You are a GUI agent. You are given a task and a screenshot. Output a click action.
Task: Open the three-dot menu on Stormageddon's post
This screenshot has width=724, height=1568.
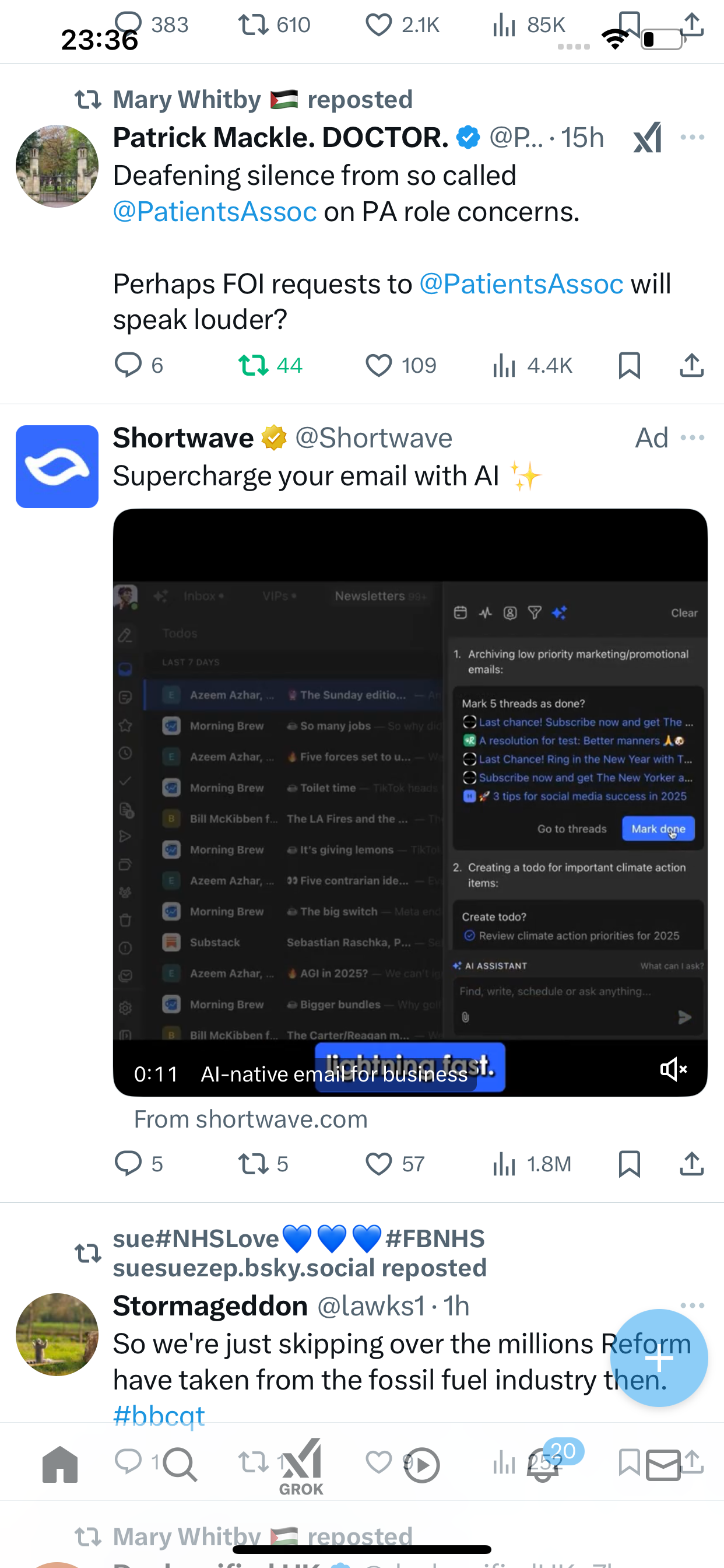pyautogui.click(x=693, y=1305)
